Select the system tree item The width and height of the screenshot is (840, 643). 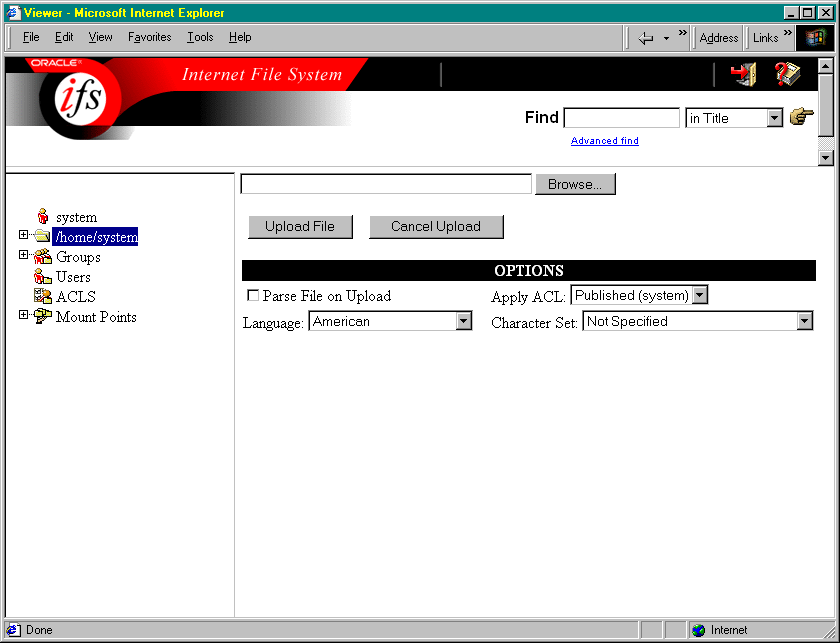[77, 217]
